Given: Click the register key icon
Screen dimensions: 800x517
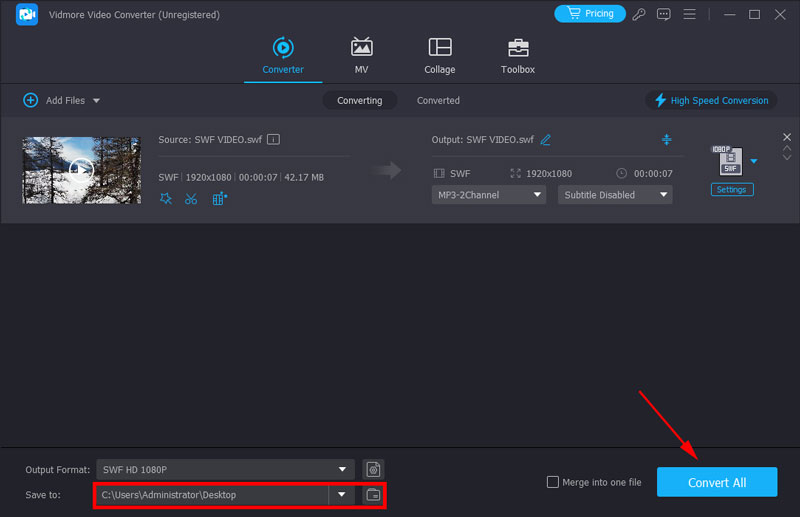Looking at the screenshot, I should pyautogui.click(x=640, y=14).
